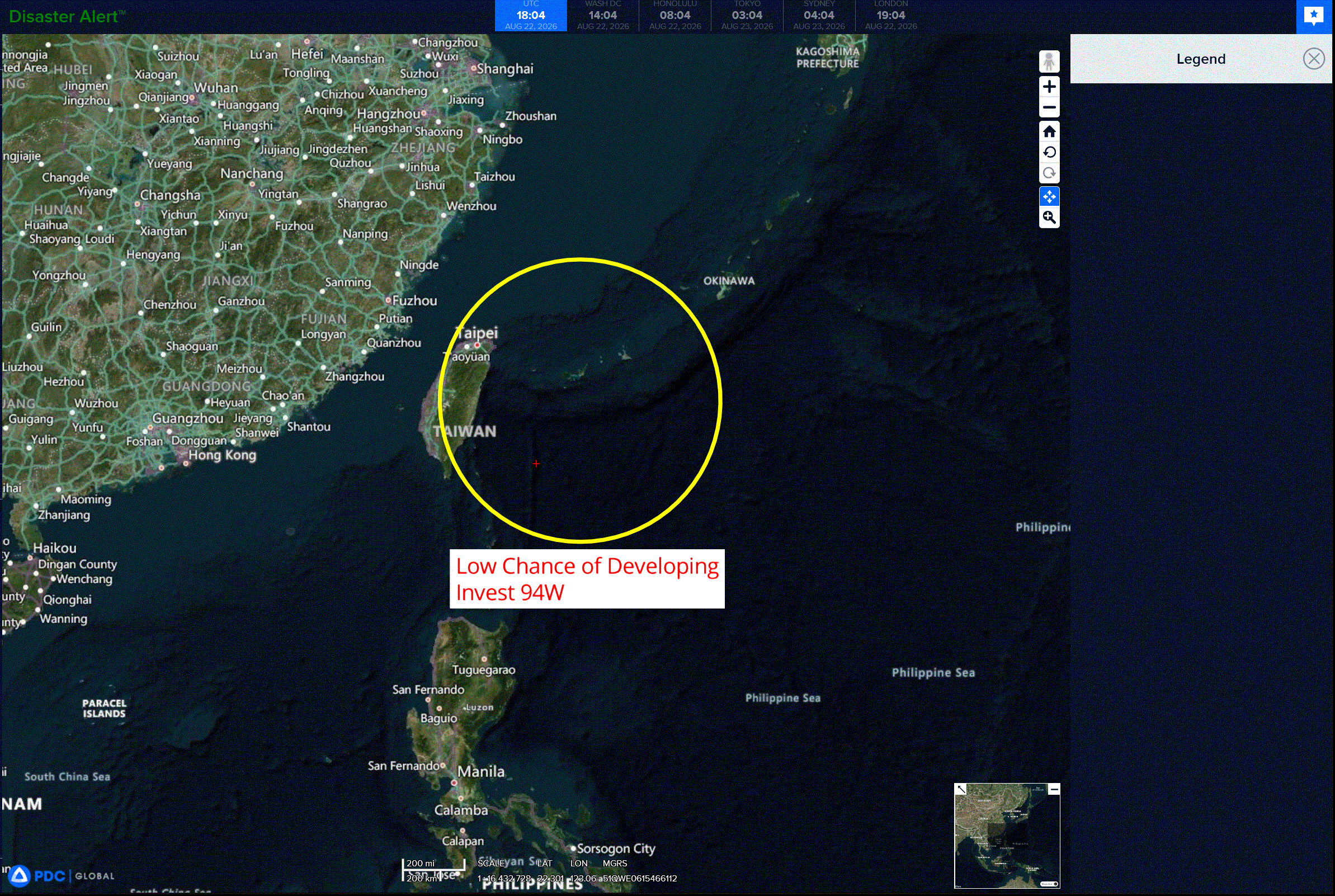Click the latitude value 22.301
Screen dimensions: 1335x896
(x=550, y=878)
